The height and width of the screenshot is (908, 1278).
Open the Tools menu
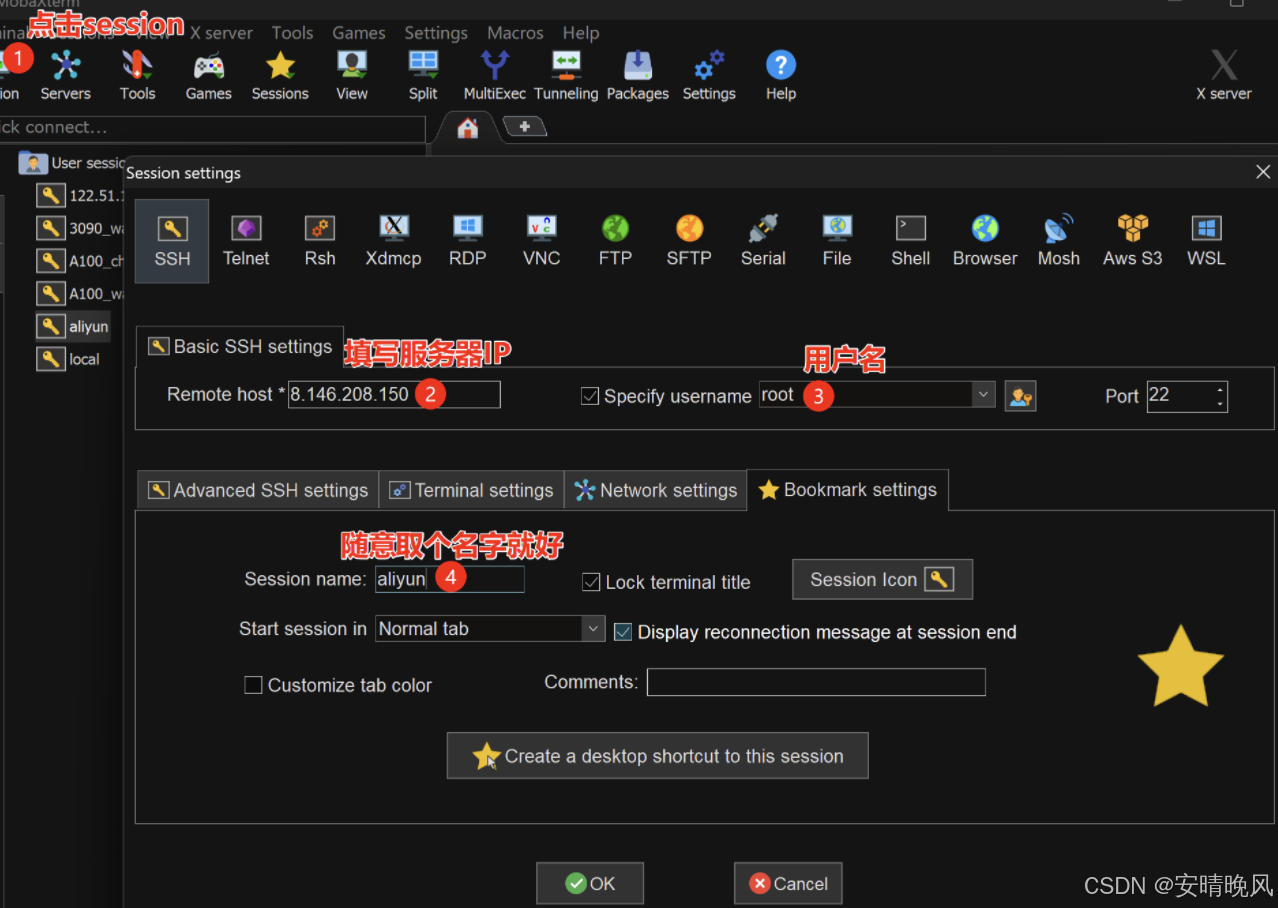click(292, 33)
